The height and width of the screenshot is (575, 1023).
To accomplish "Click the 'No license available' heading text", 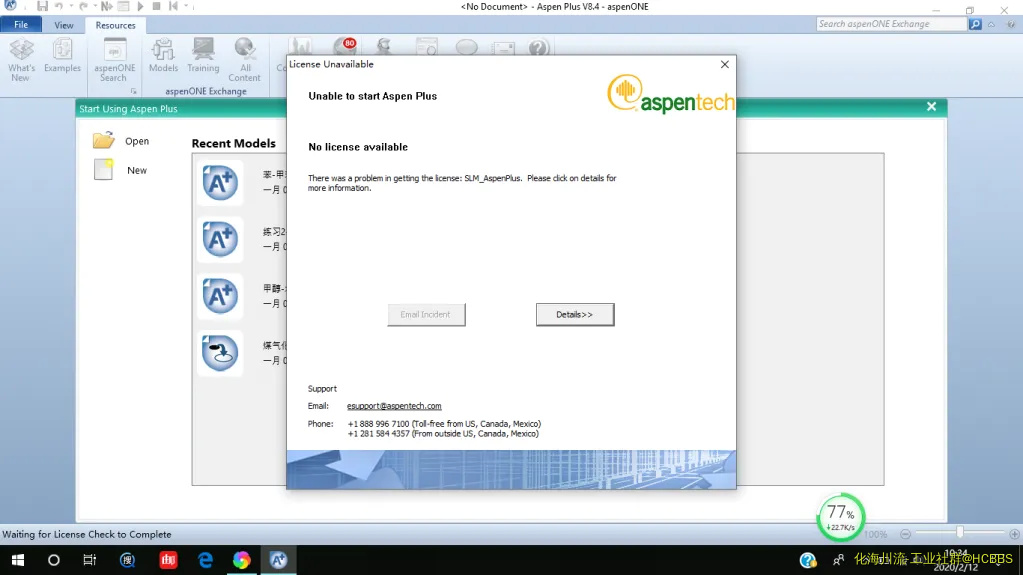I will 358,147.
